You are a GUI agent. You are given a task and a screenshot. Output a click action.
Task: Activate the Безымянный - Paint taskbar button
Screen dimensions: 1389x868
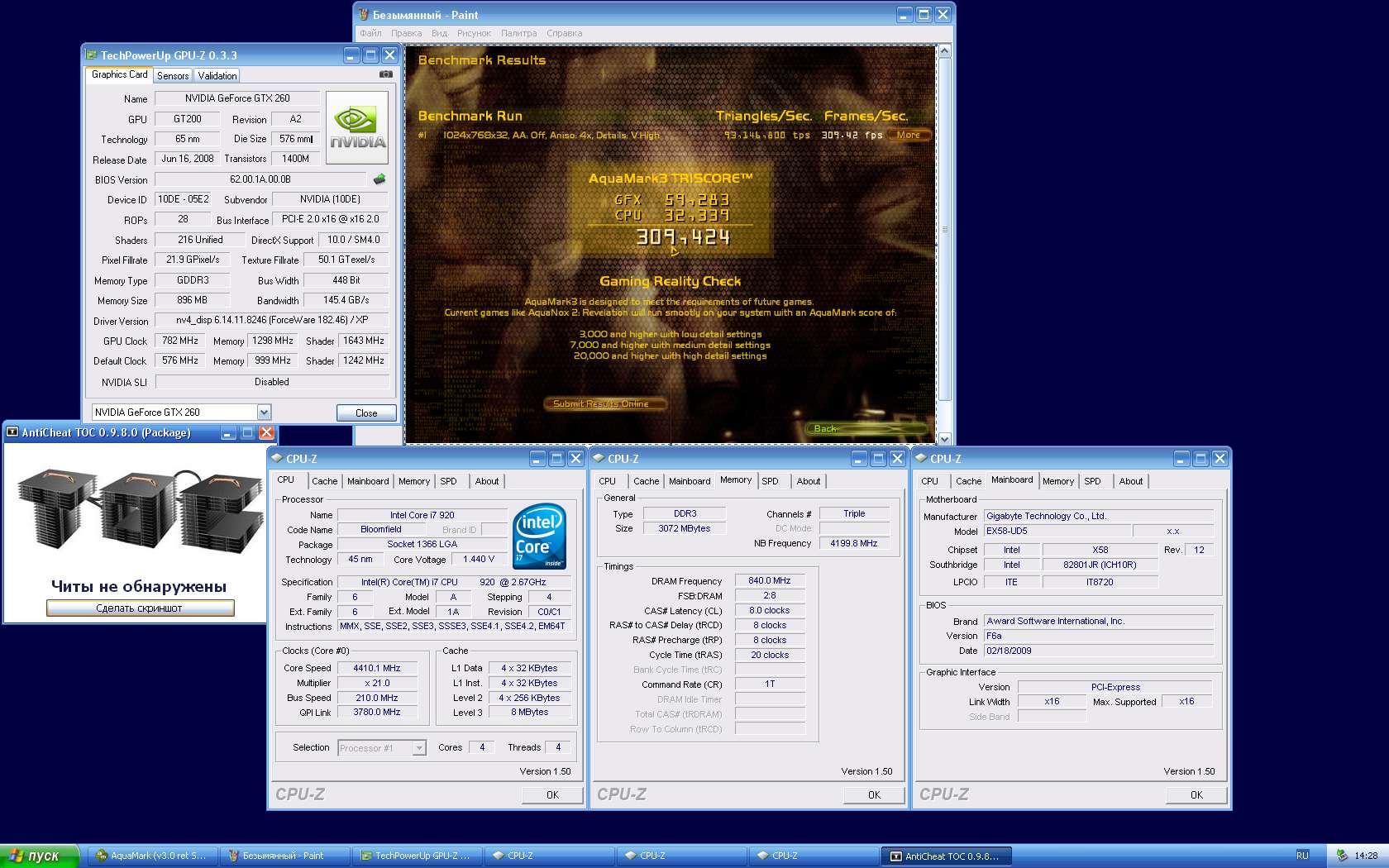click(x=284, y=856)
